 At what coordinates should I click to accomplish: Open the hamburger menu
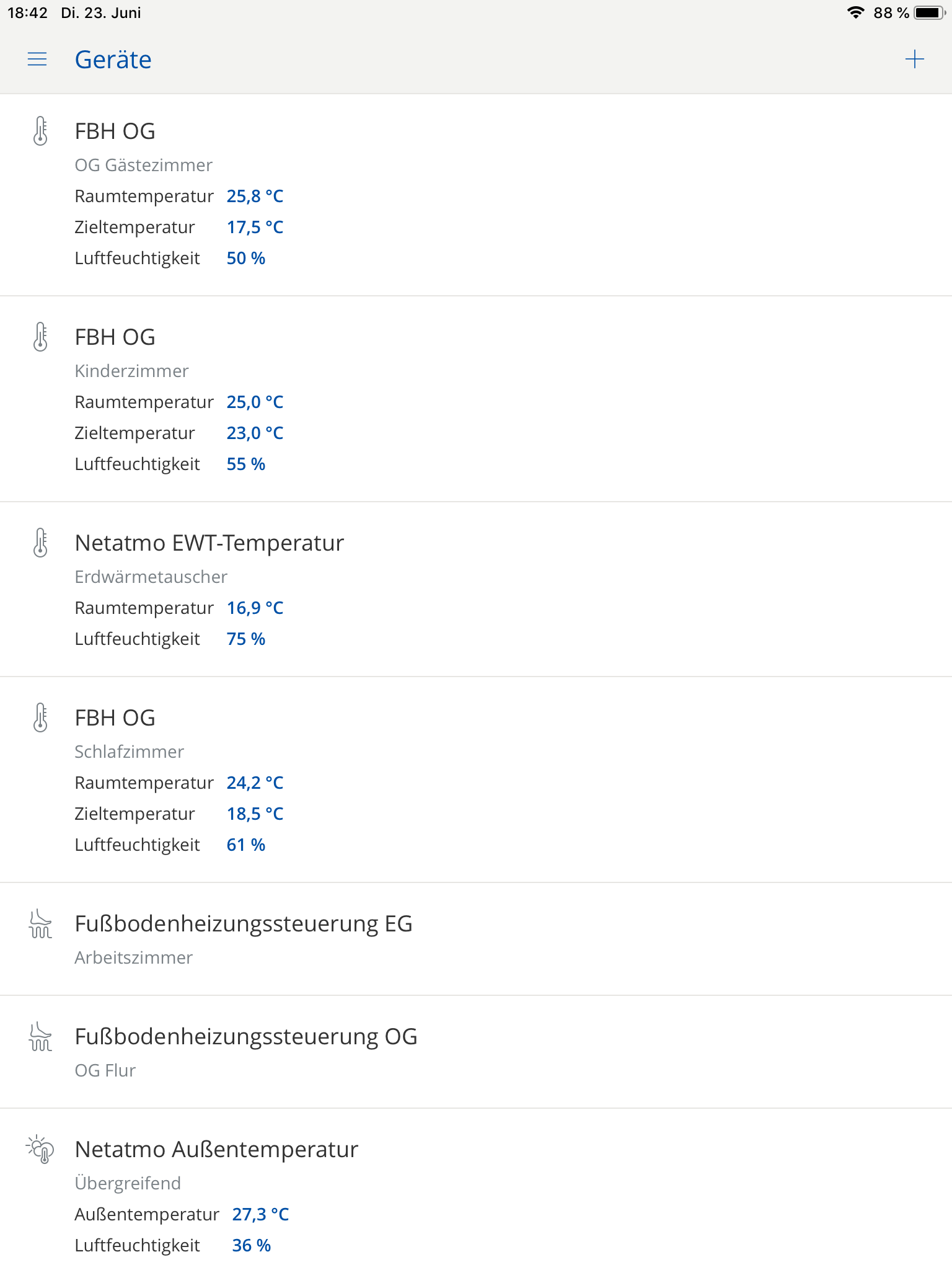coord(37,60)
